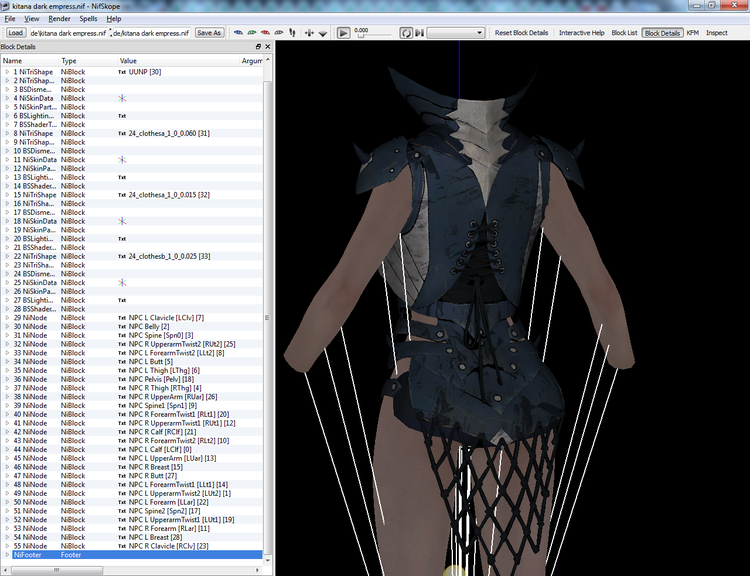Viewport: 750px width, 576px height.
Task: Click Txt icon beside NPC Spine2 [Spn2]
Action: click(x=122, y=511)
